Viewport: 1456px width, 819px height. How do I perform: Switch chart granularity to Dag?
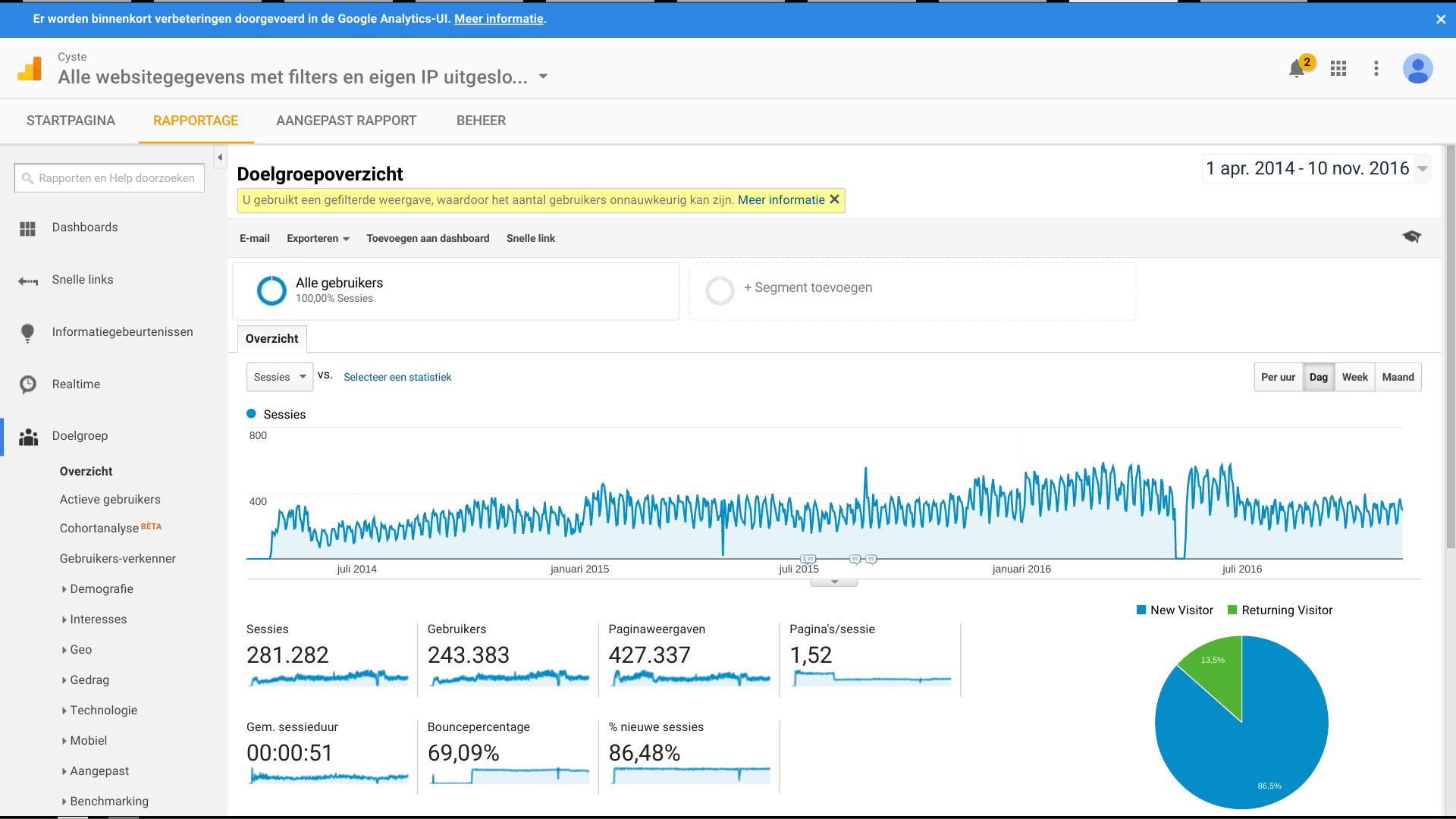click(x=1319, y=377)
